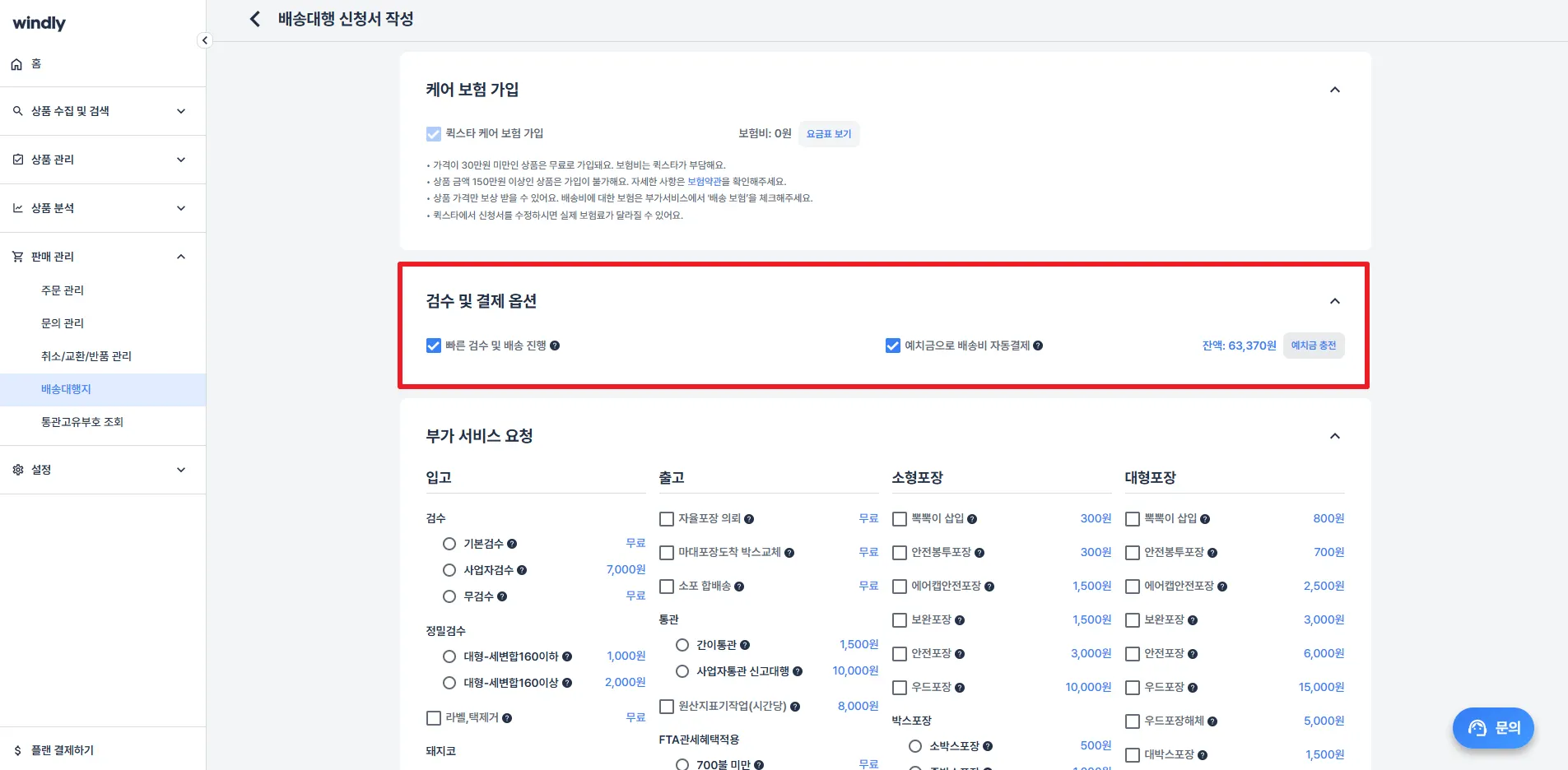The height and width of the screenshot is (770, 1568).
Task: Show help tooltip for 라벨,택제거
Action: 507,718
